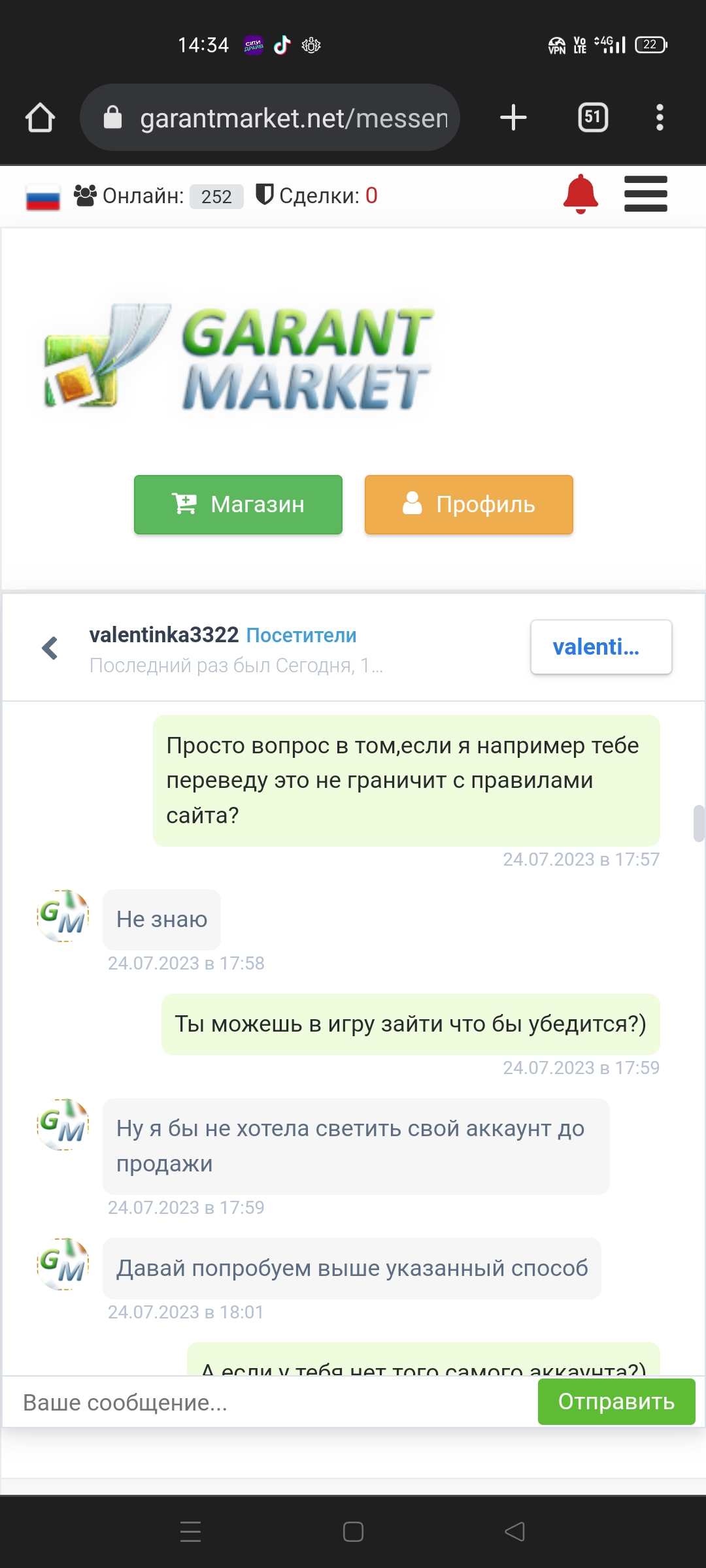Open the Профиль button

(x=469, y=504)
